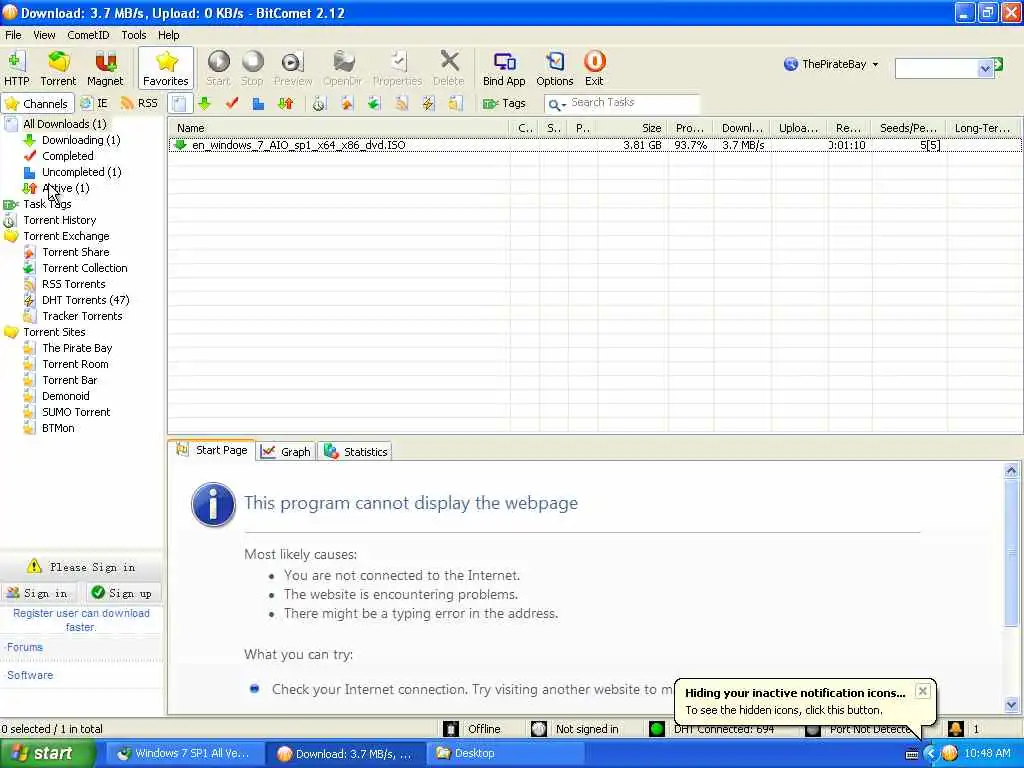Switch to the Statistics tab

coord(355,452)
